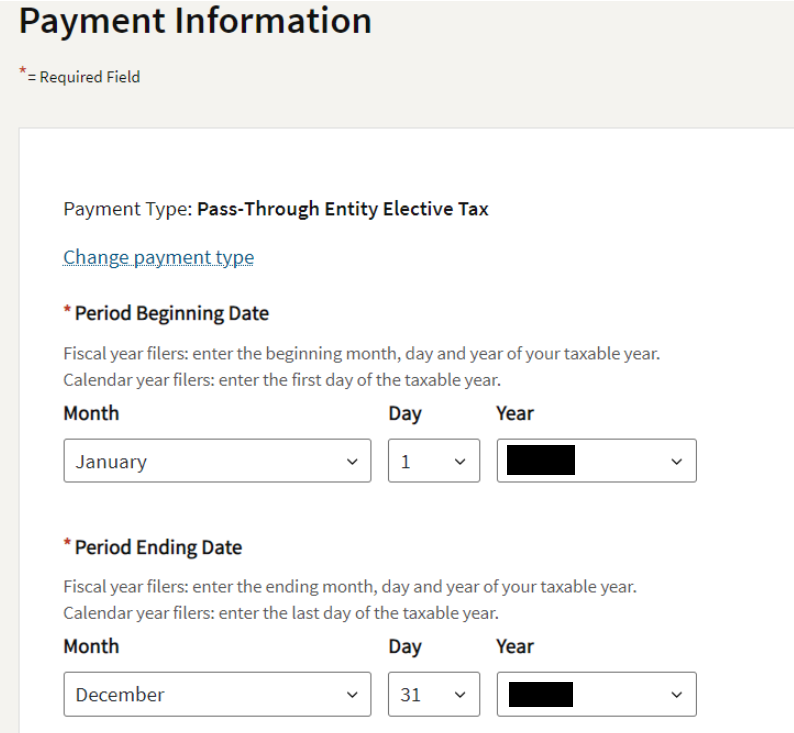Click the chevron in the beginning Year field
Image resolution: width=794 pixels, height=733 pixels.
click(x=676, y=462)
